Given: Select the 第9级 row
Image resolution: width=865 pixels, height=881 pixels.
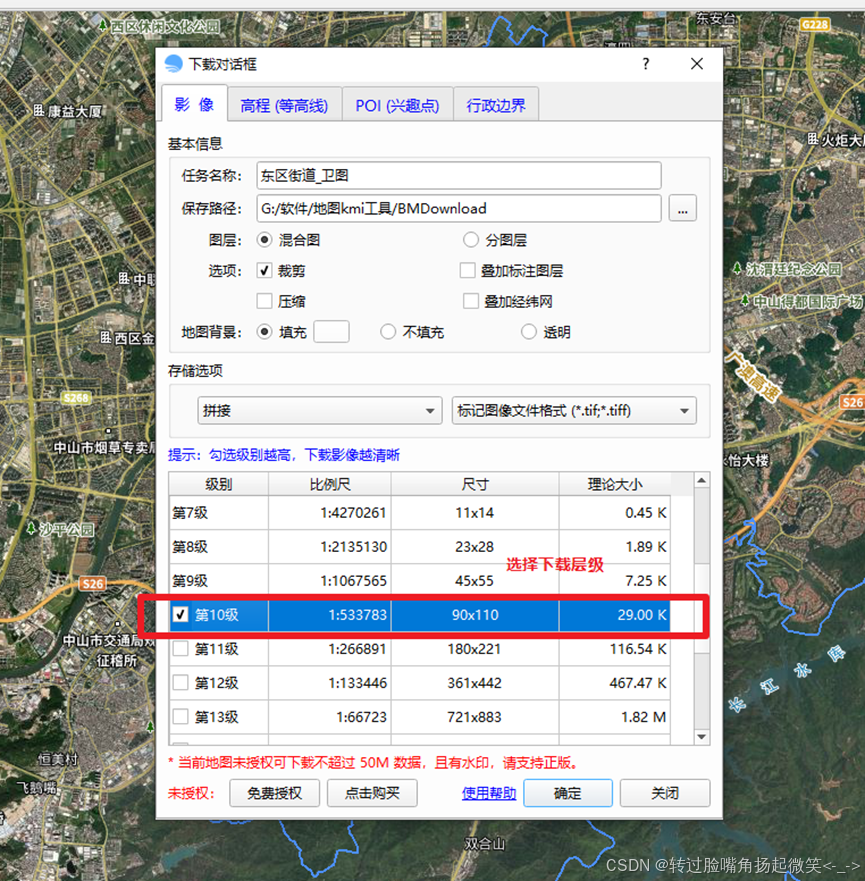Looking at the screenshot, I should (420, 581).
